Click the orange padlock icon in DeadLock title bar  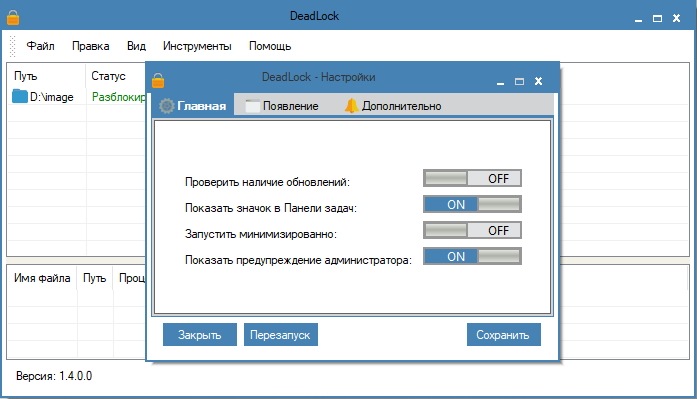pyautogui.click(x=13, y=17)
